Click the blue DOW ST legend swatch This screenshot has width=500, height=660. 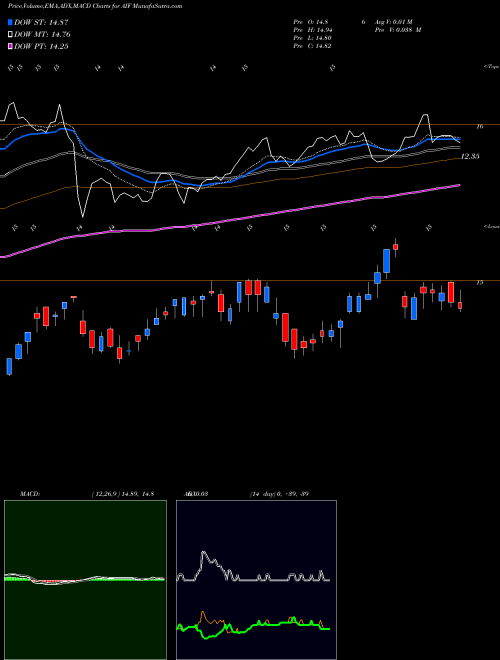(x=10, y=22)
